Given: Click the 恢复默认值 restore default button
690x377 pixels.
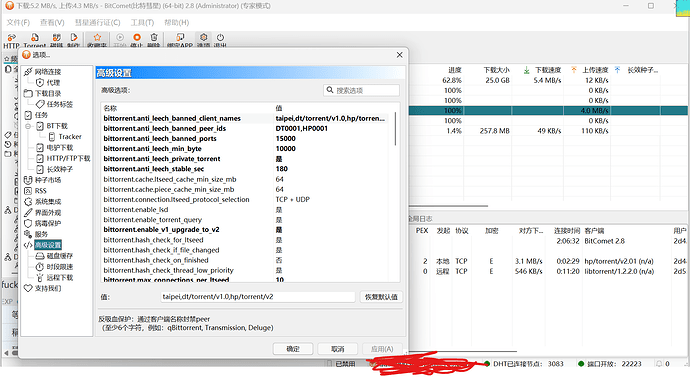Looking at the screenshot, I should coord(381,297).
